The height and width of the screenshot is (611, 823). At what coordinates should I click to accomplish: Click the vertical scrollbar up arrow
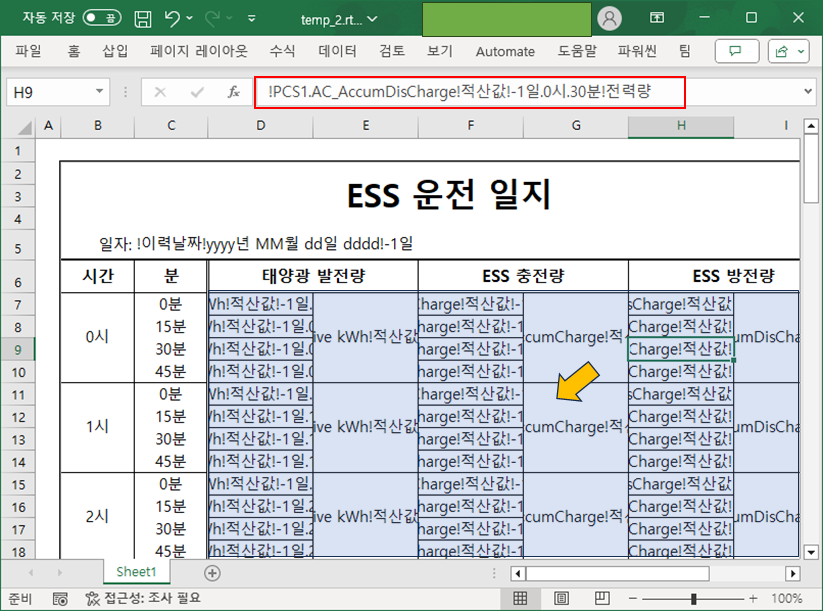(x=811, y=127)
